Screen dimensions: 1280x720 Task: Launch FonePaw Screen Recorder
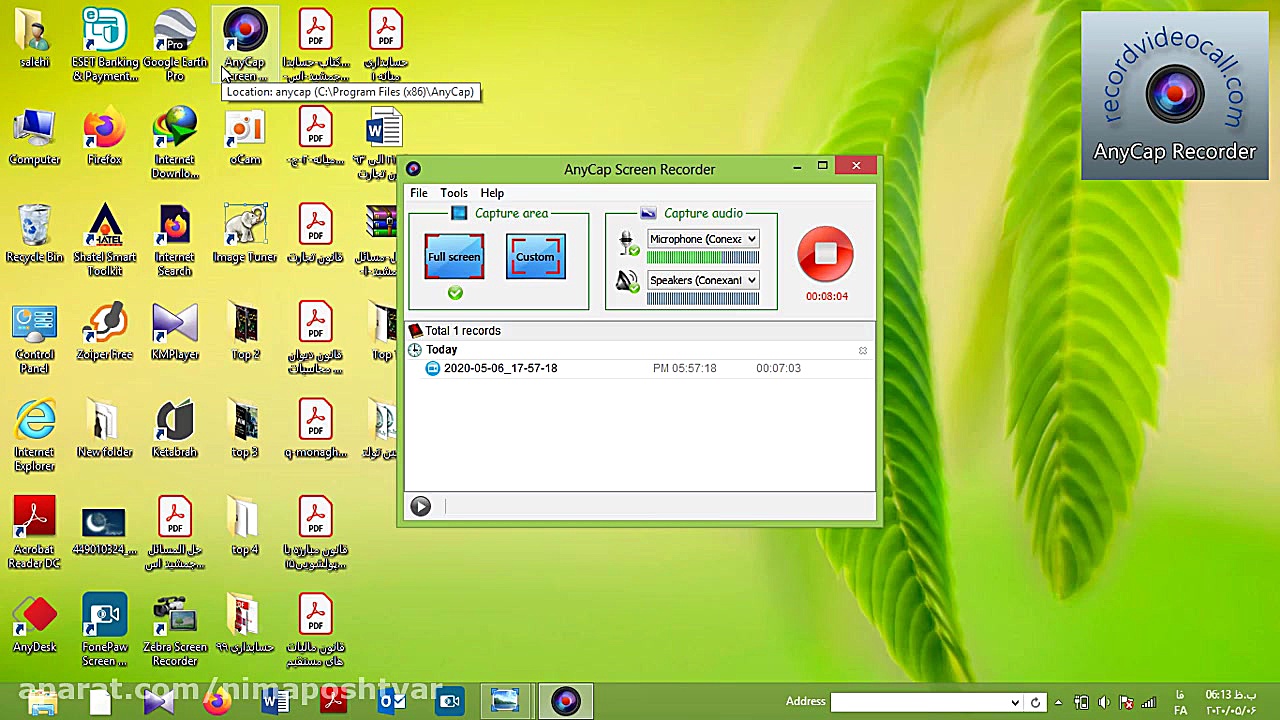pyautogui.click(x=104, y=631)
